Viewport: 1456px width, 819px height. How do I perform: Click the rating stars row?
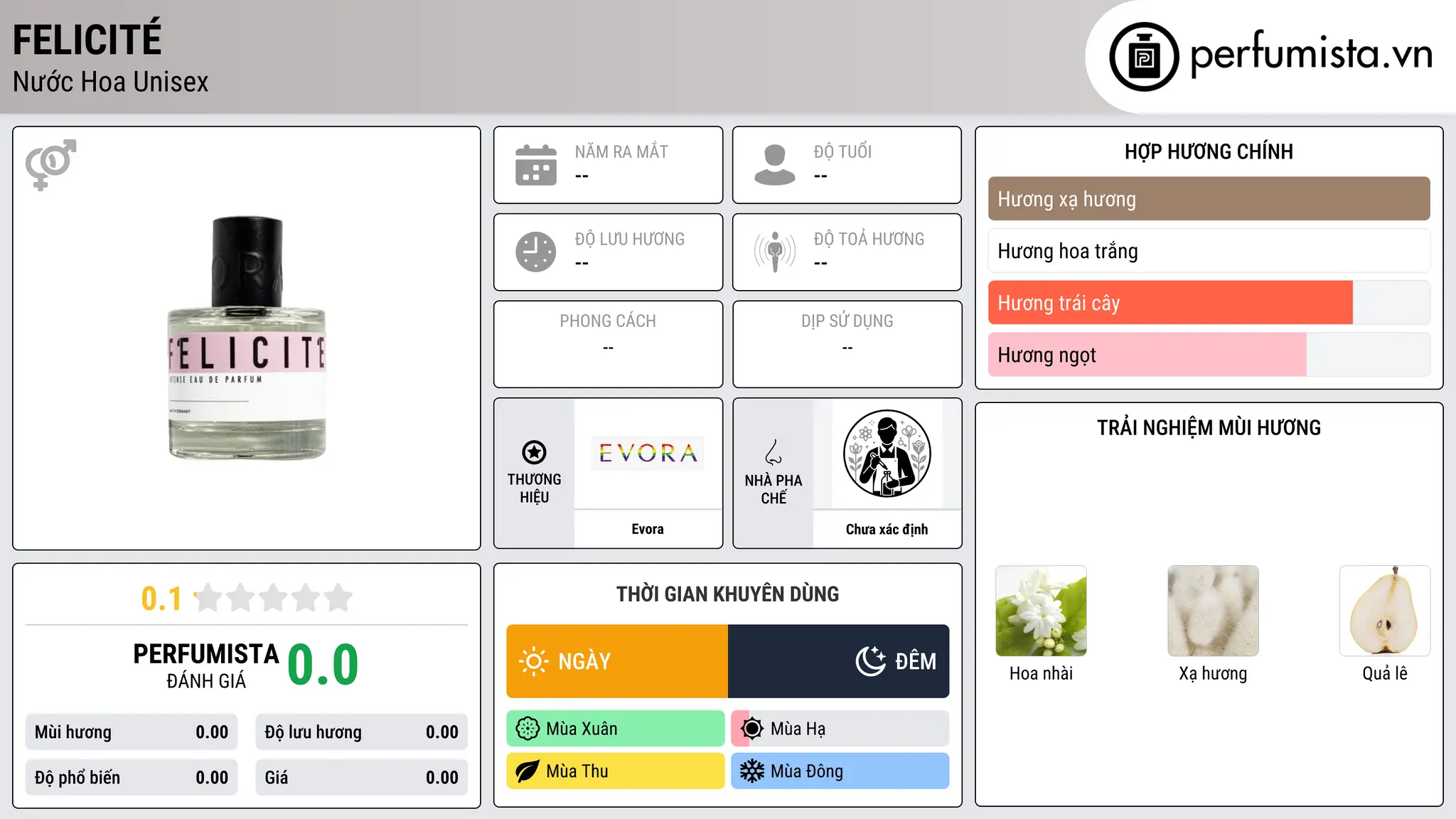click(273, 598)
